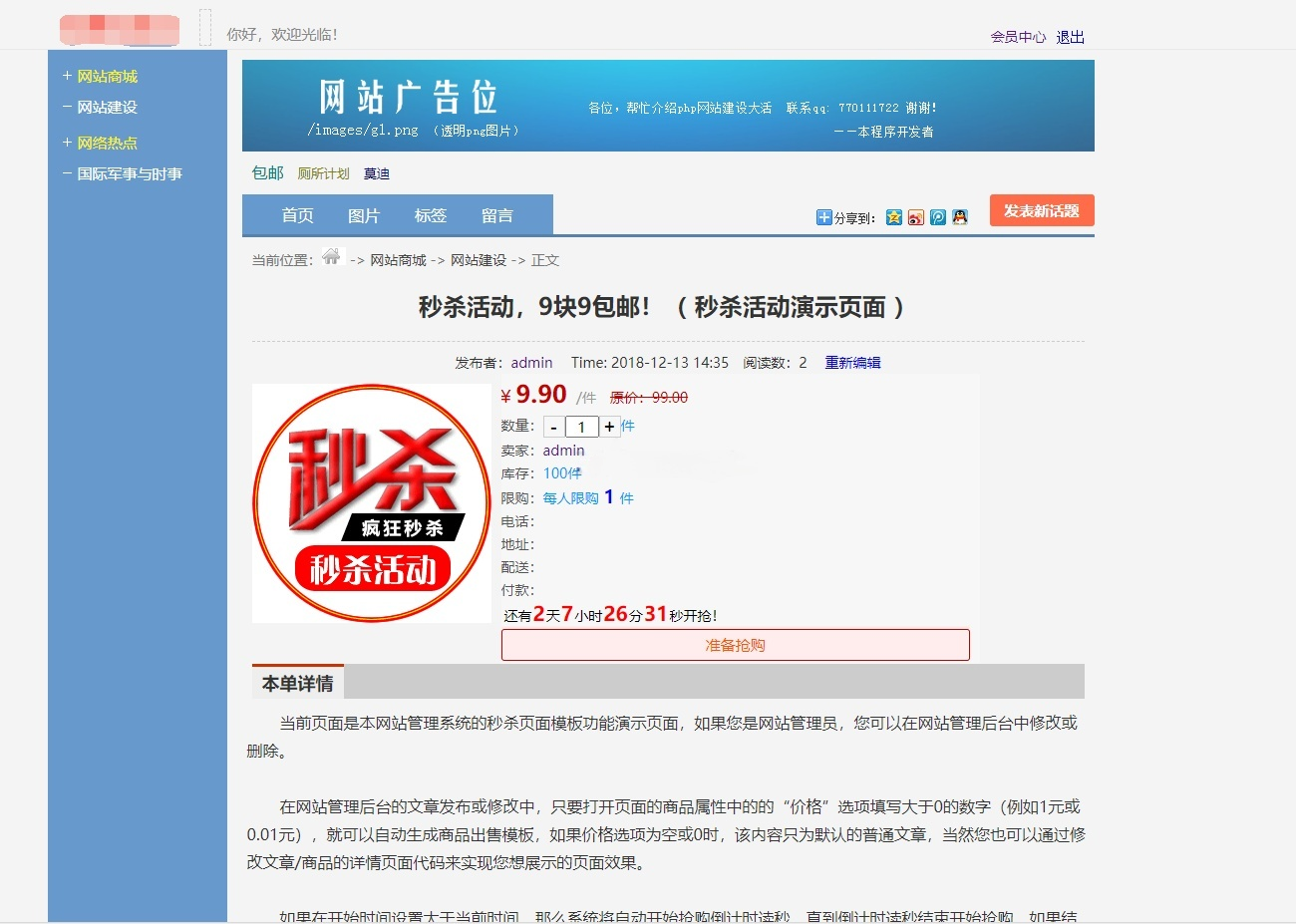Increase quantity with the plus stepper
The image size is (1296, 924).
[x=609, y=426]
